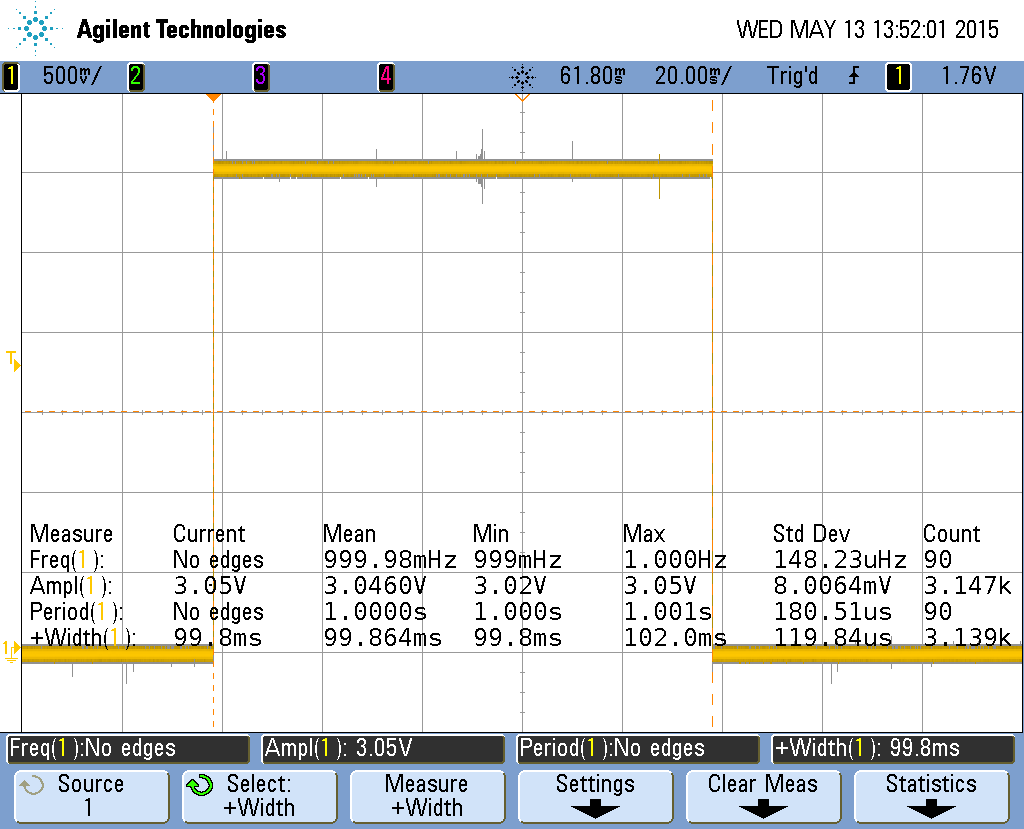Click the Agilent Technologies brand title
The width and height of the screenshot is (1024, 829).
pyautogui.click(x=182, y=29)
